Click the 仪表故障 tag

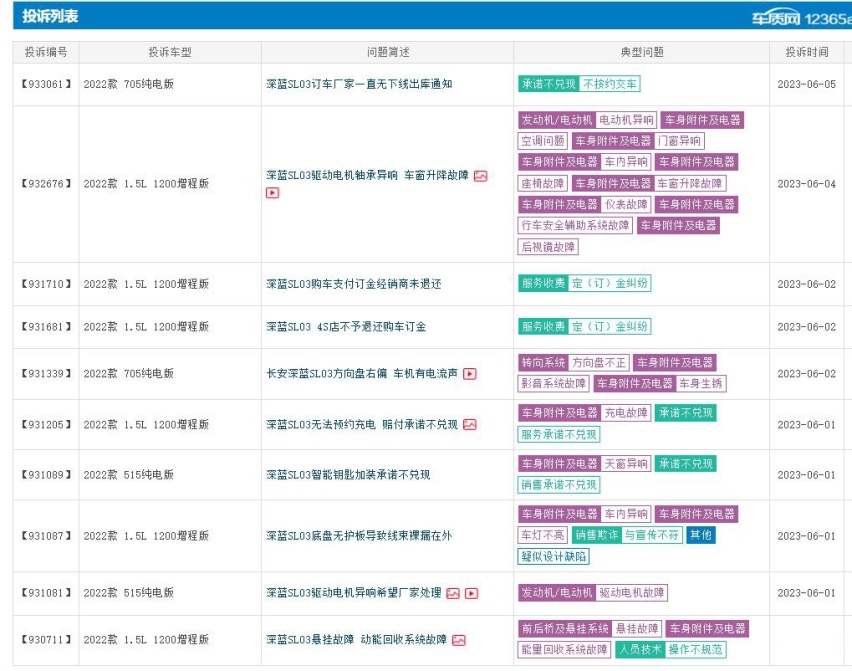pyautogui.click(x=627, y=204)
